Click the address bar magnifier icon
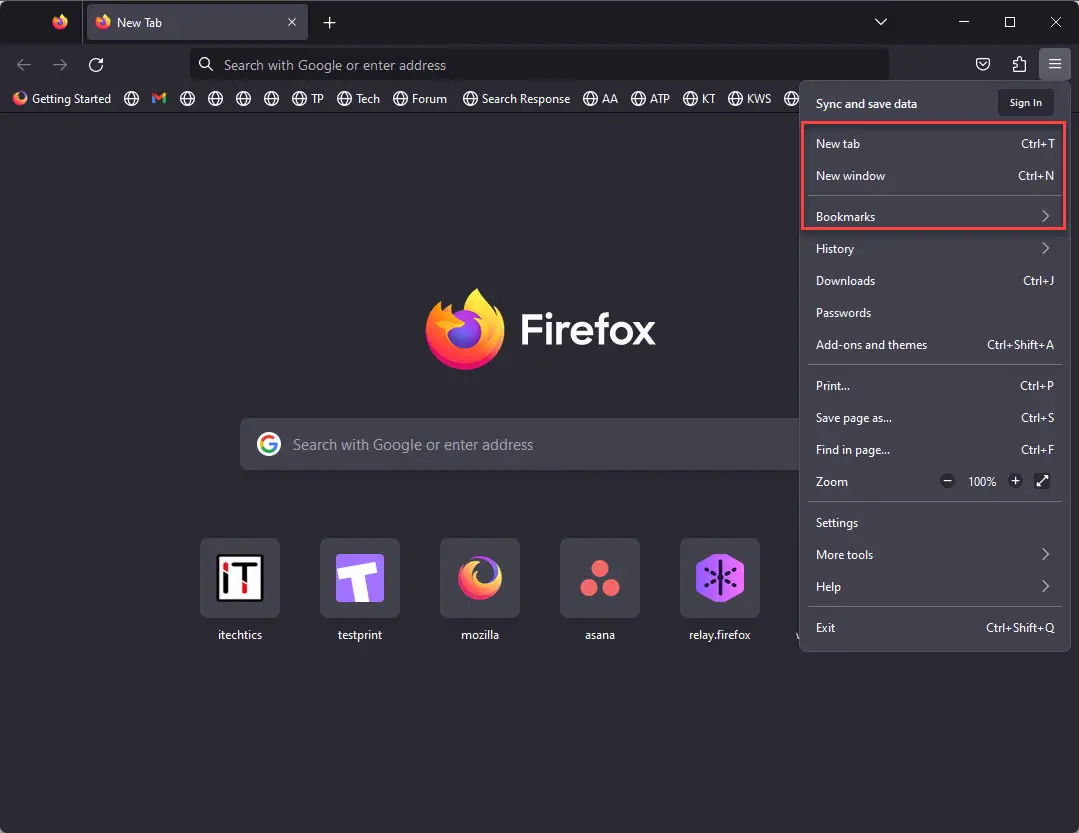 pyautogui.click(x=205, y=64)
